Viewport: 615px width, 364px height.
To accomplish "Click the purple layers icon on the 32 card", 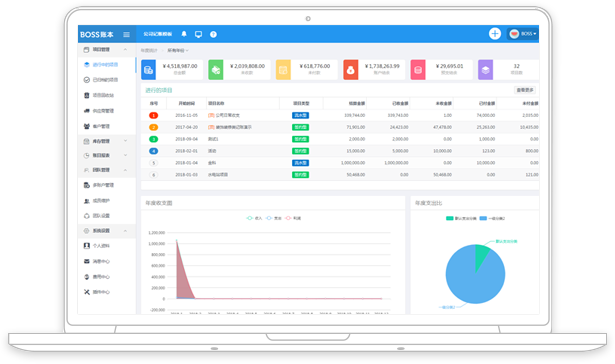I will (486, 70).
